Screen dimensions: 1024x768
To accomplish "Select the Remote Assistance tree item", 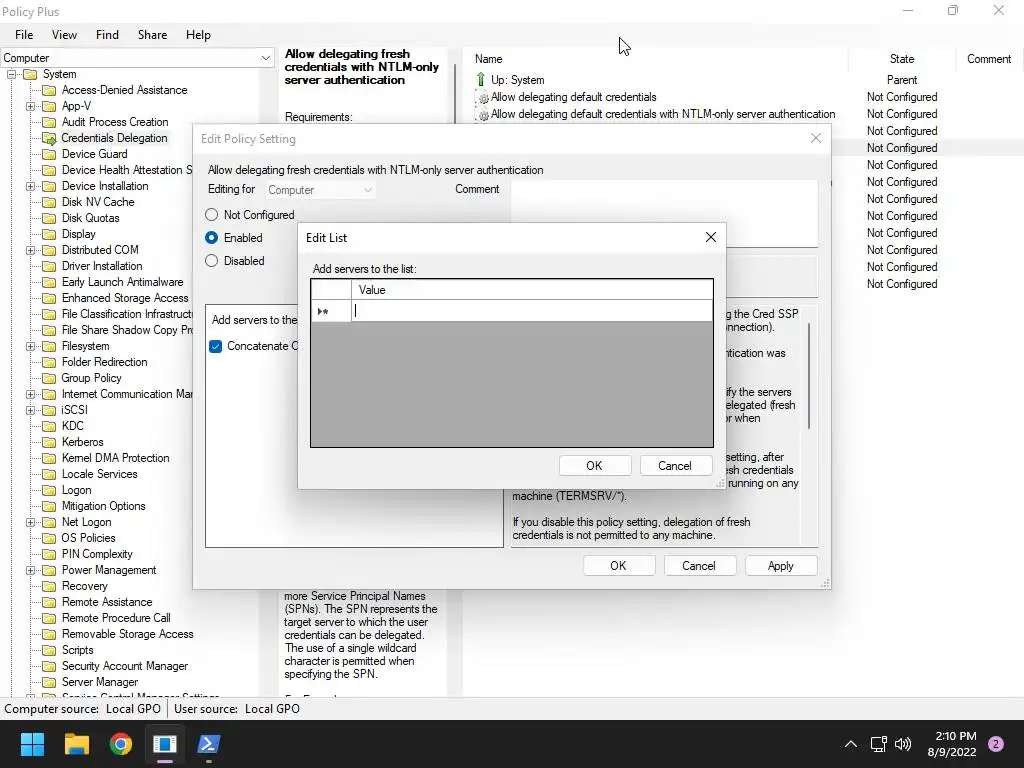I will pyautogui.click(x=107, y=602).
